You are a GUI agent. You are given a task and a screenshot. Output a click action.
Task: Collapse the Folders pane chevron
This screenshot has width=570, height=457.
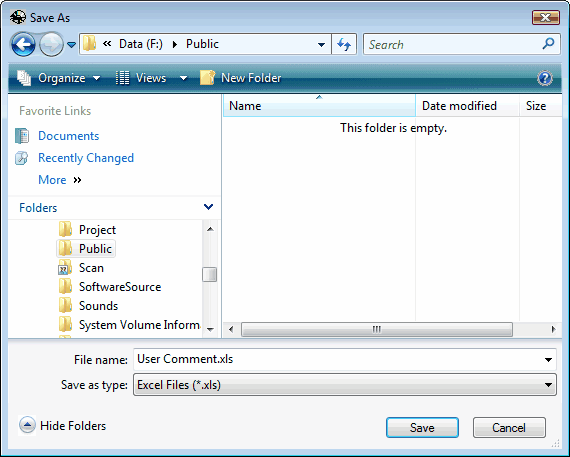[x=208, y=207]
